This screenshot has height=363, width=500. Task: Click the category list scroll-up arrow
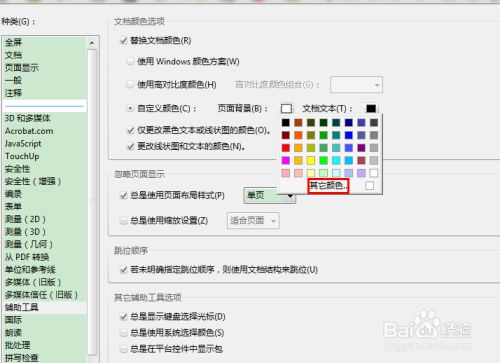[x=92, y=43]
